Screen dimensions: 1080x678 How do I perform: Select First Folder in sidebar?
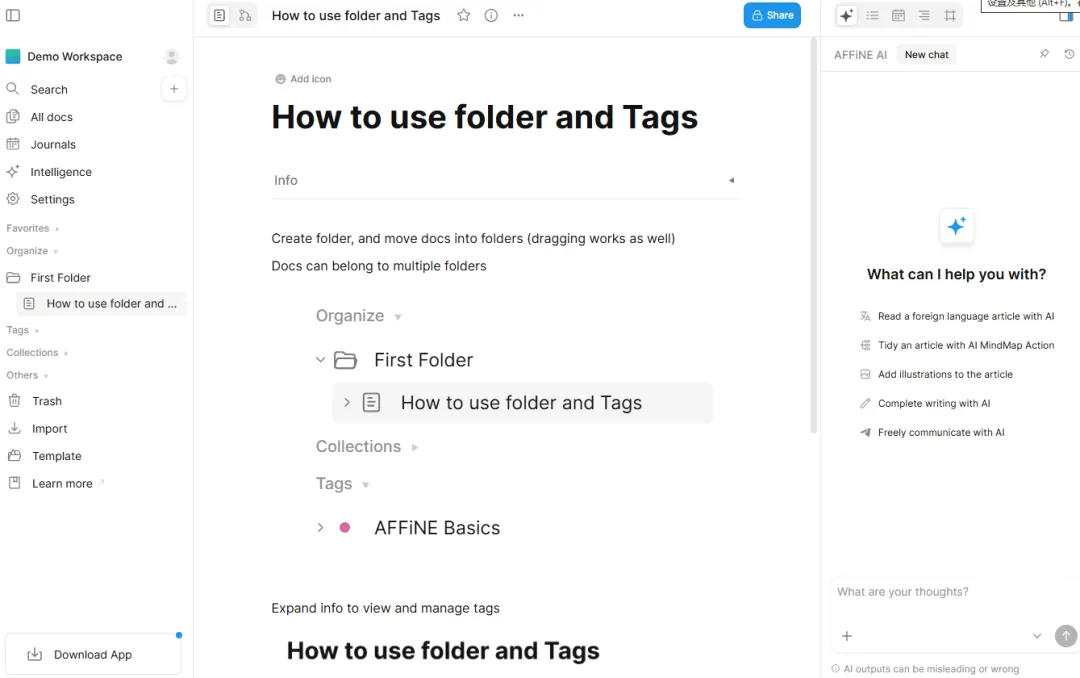pyautogui.click(x=60, y=278)
